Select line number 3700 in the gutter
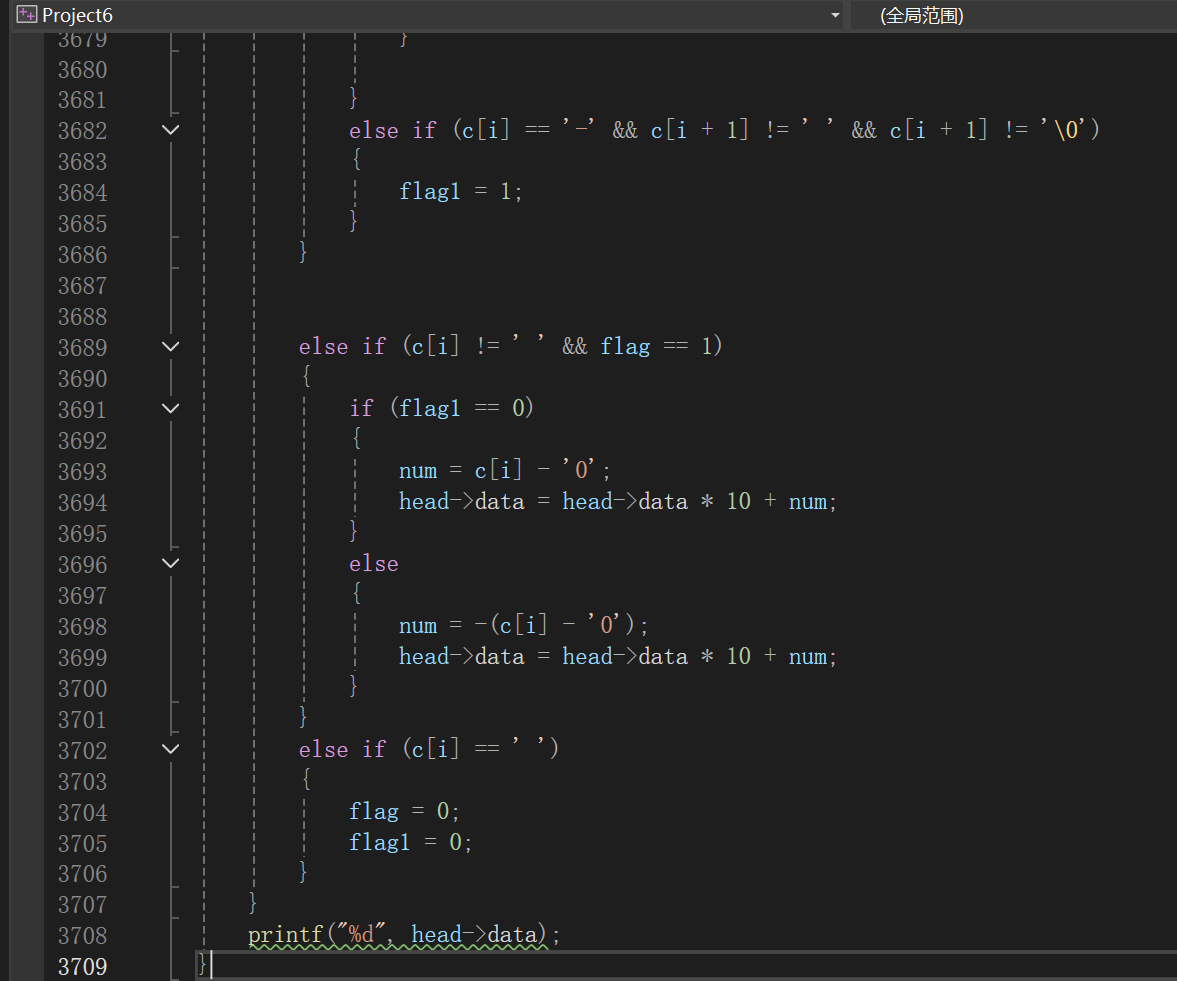This screenshot has height=981, width=1177. pos(83,688)
